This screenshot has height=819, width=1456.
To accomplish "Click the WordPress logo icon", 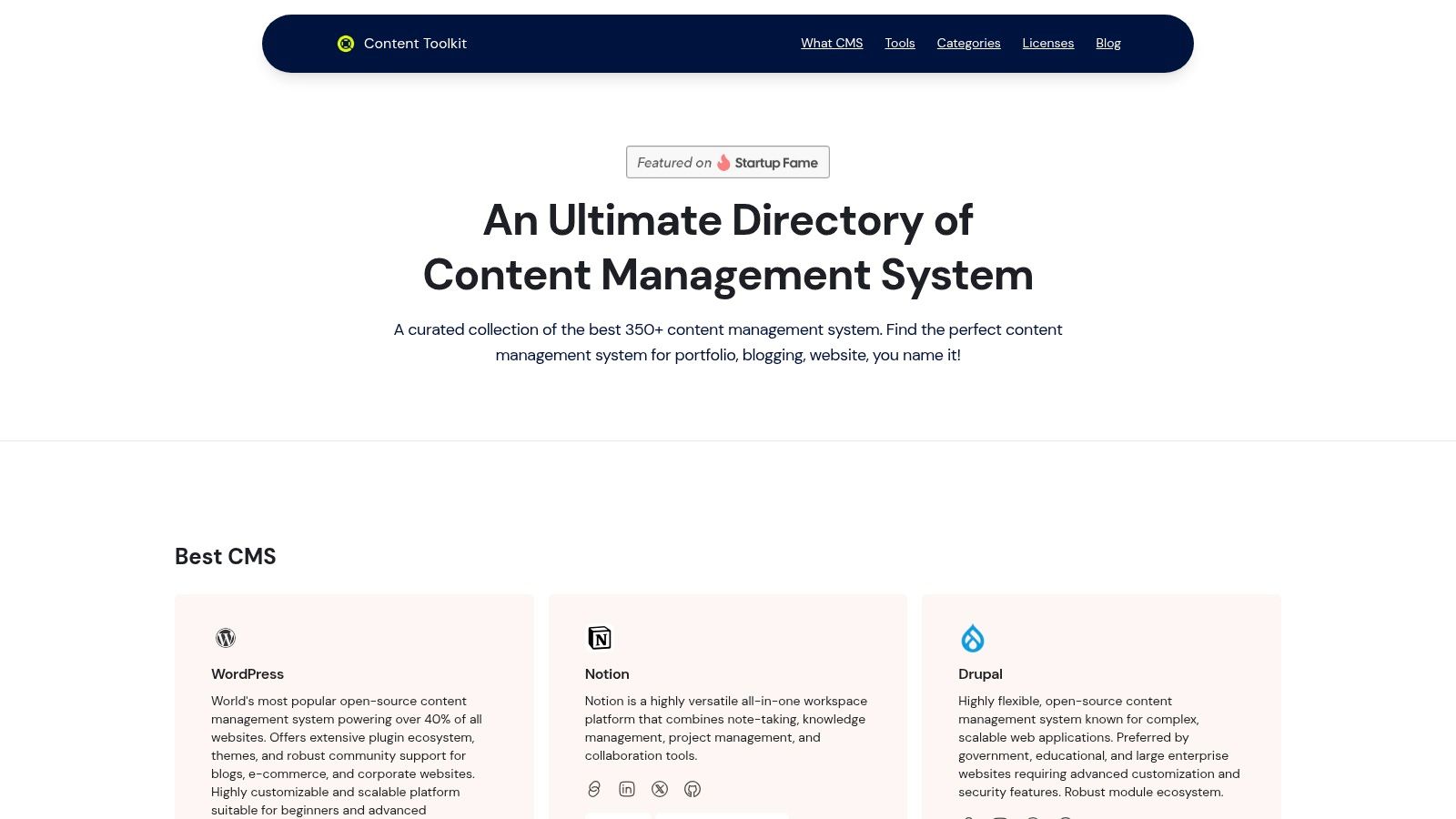I will pos(226,638).
